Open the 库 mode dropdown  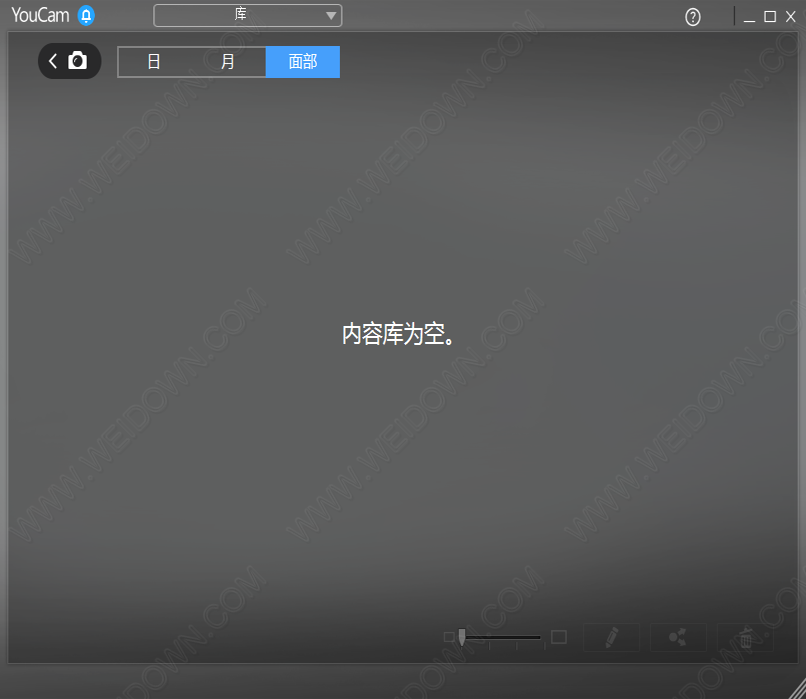[247, 15]
